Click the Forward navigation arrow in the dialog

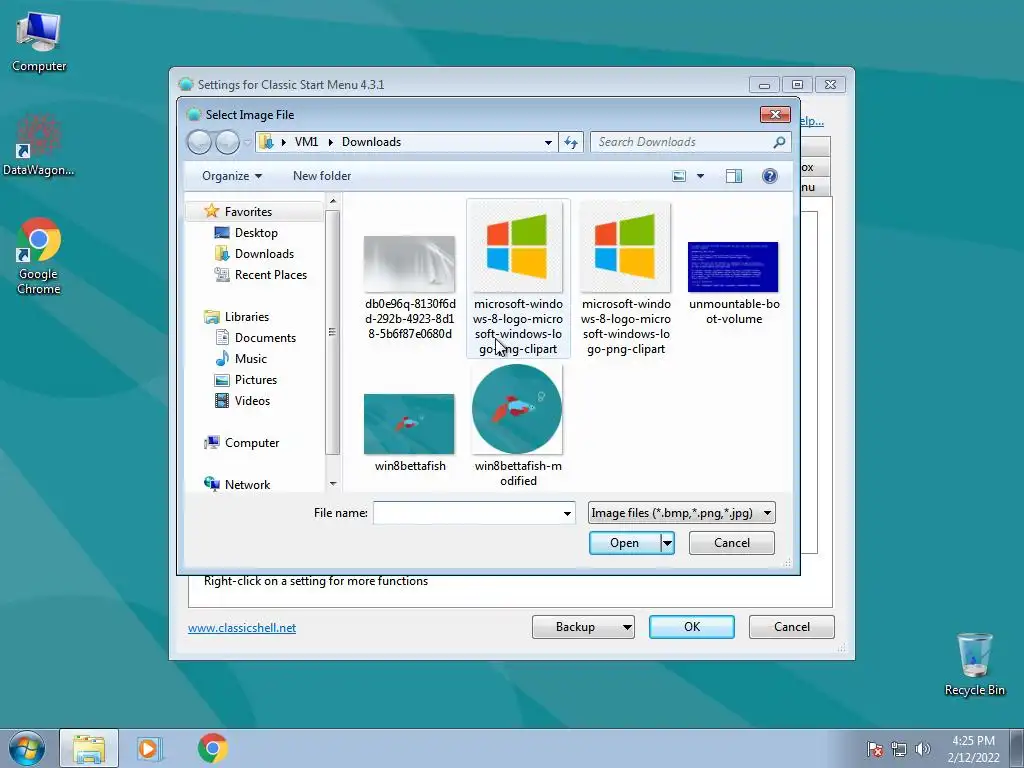click(227, 142)
